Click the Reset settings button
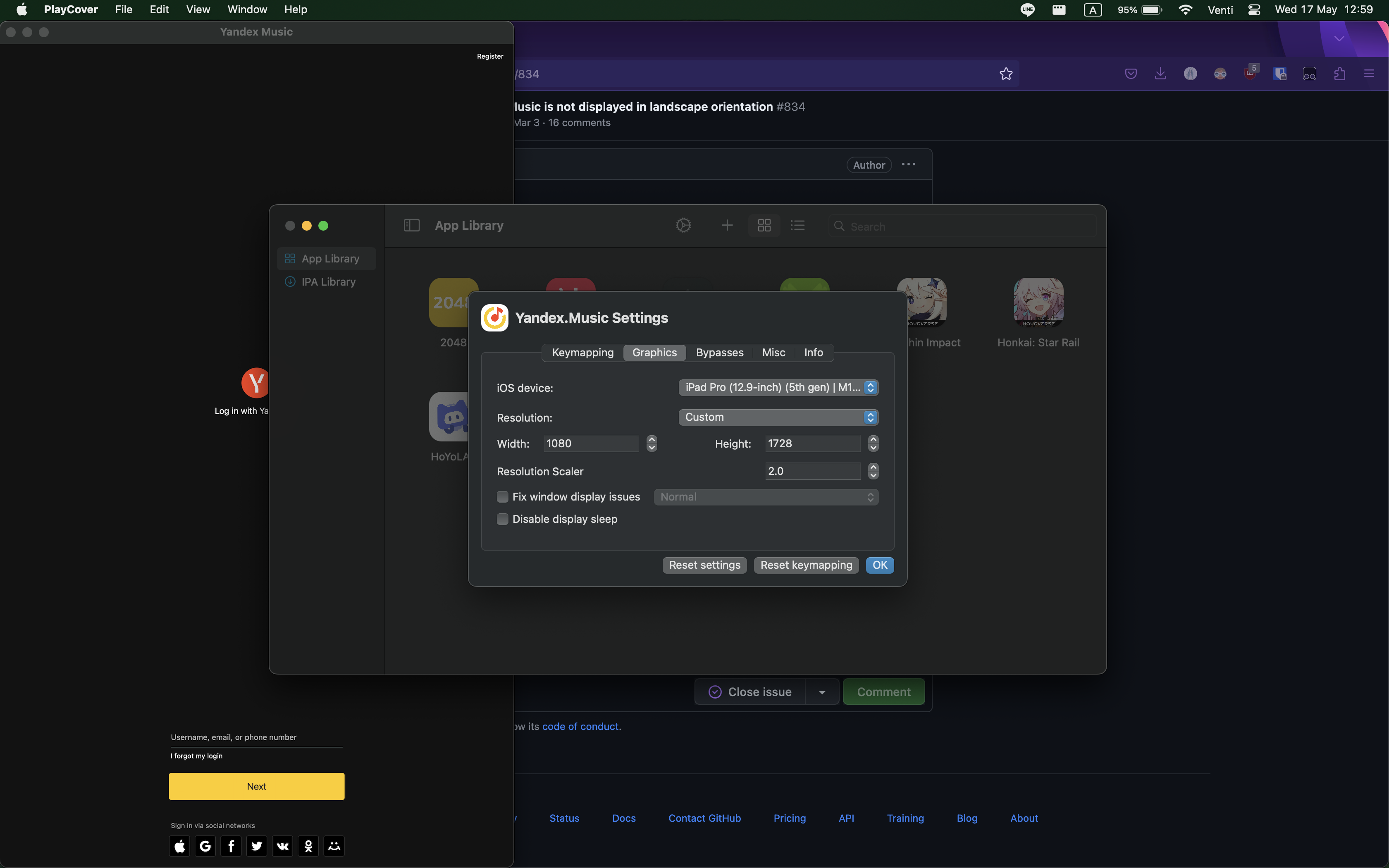Screen dimensions: 1389x868 (704, 565)
